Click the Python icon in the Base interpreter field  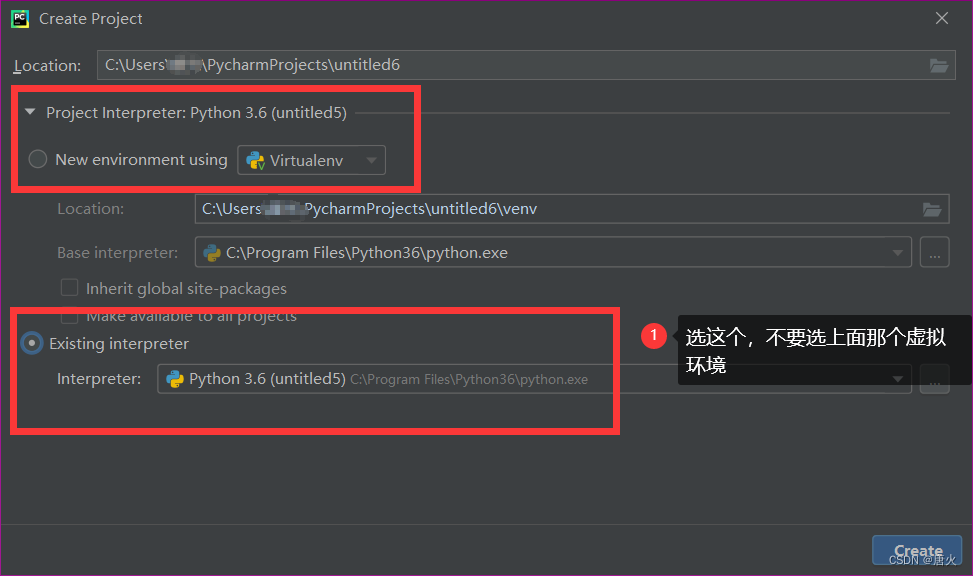212,253
